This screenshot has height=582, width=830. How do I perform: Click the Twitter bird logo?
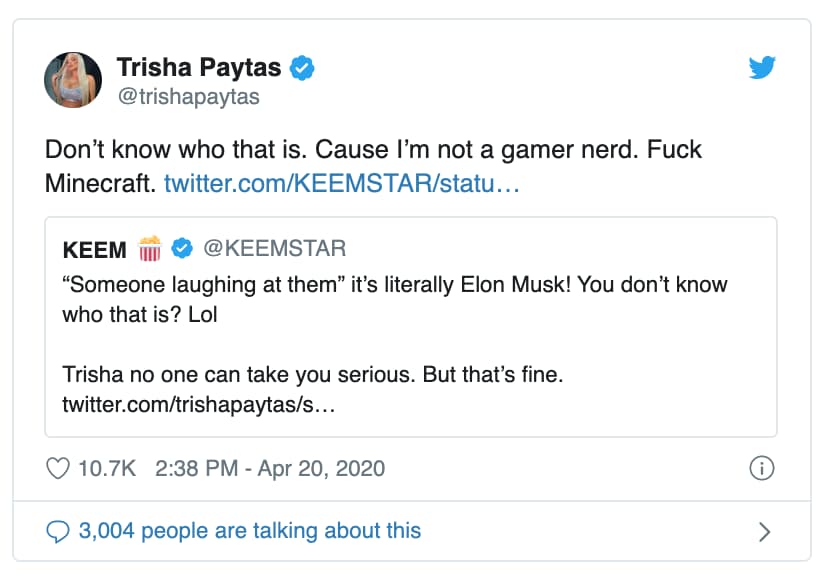point(762,69)
